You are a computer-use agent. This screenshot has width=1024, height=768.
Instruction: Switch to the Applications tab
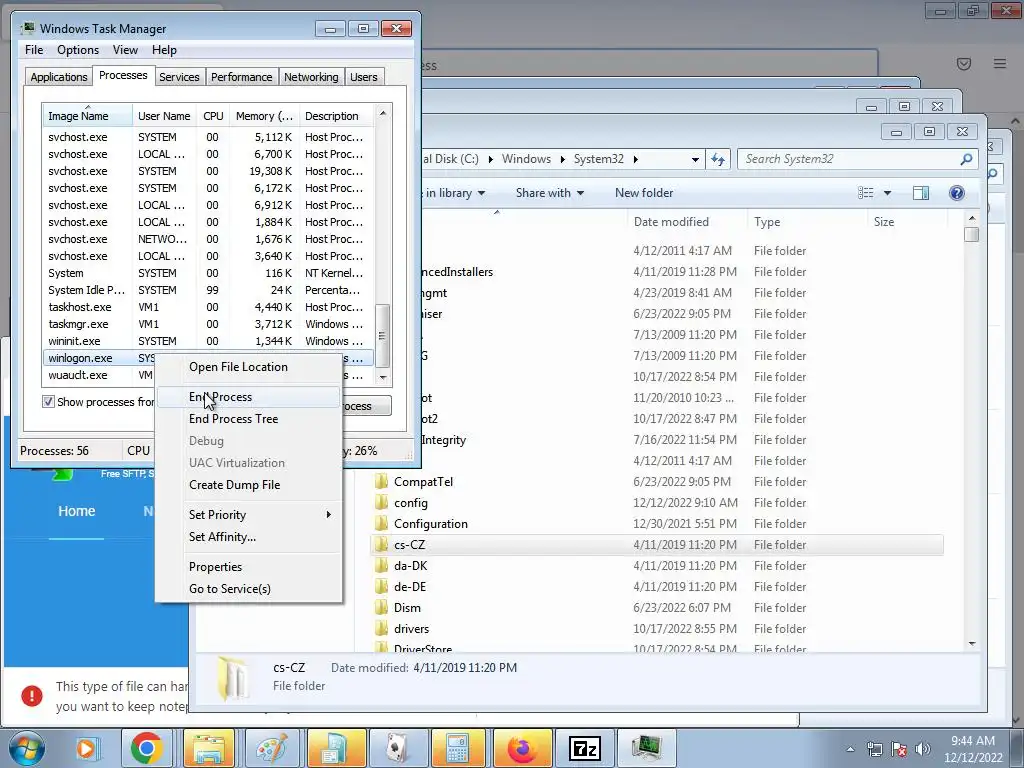(x=59, y=77)
